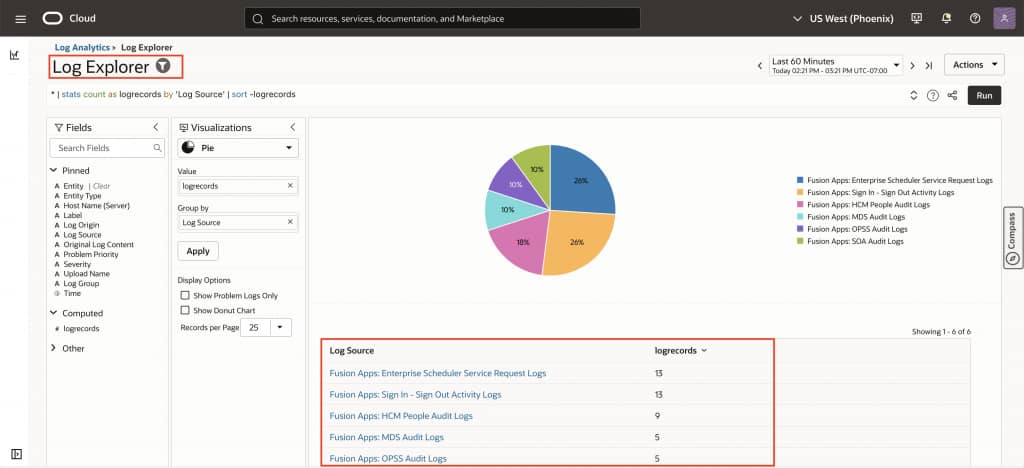The image size is (1024, 468).
Task: Select the Log Origin field
Action: pyautogui.click(x=81, y=225)
